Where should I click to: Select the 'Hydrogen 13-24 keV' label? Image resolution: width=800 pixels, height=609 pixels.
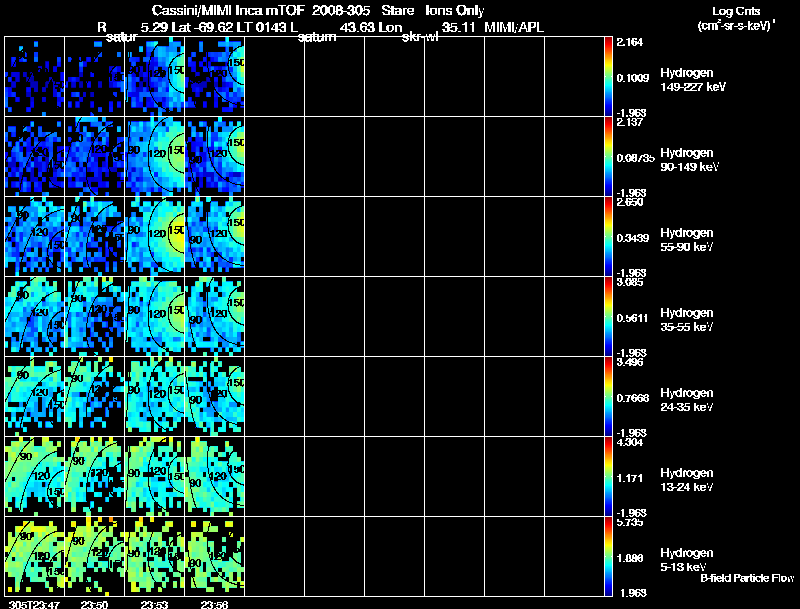[687, 480]
